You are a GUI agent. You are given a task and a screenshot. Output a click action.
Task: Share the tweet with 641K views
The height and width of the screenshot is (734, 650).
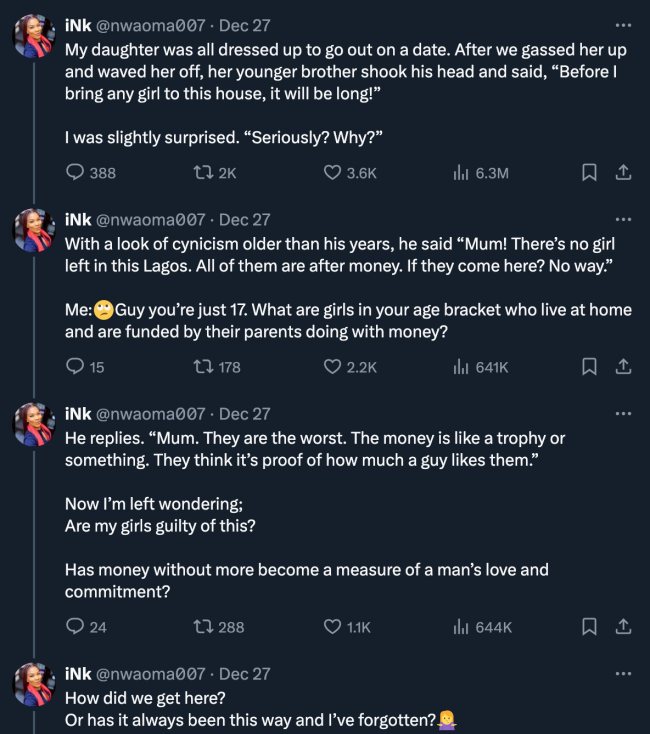click(622, 367)
